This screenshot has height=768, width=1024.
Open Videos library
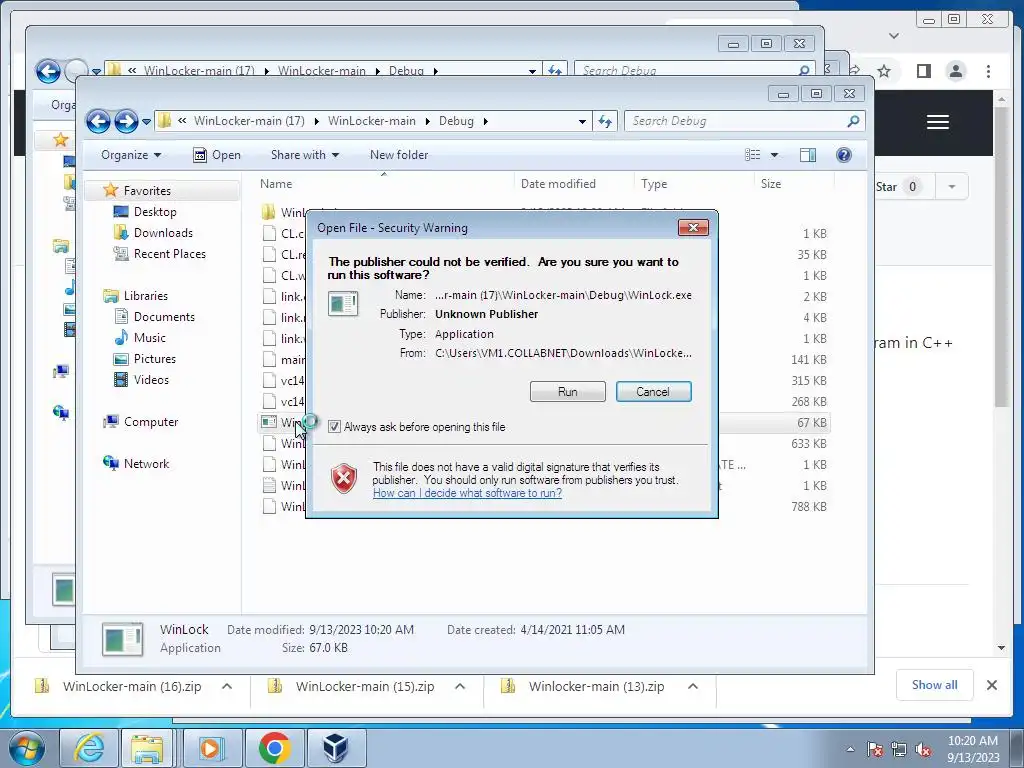151,379
